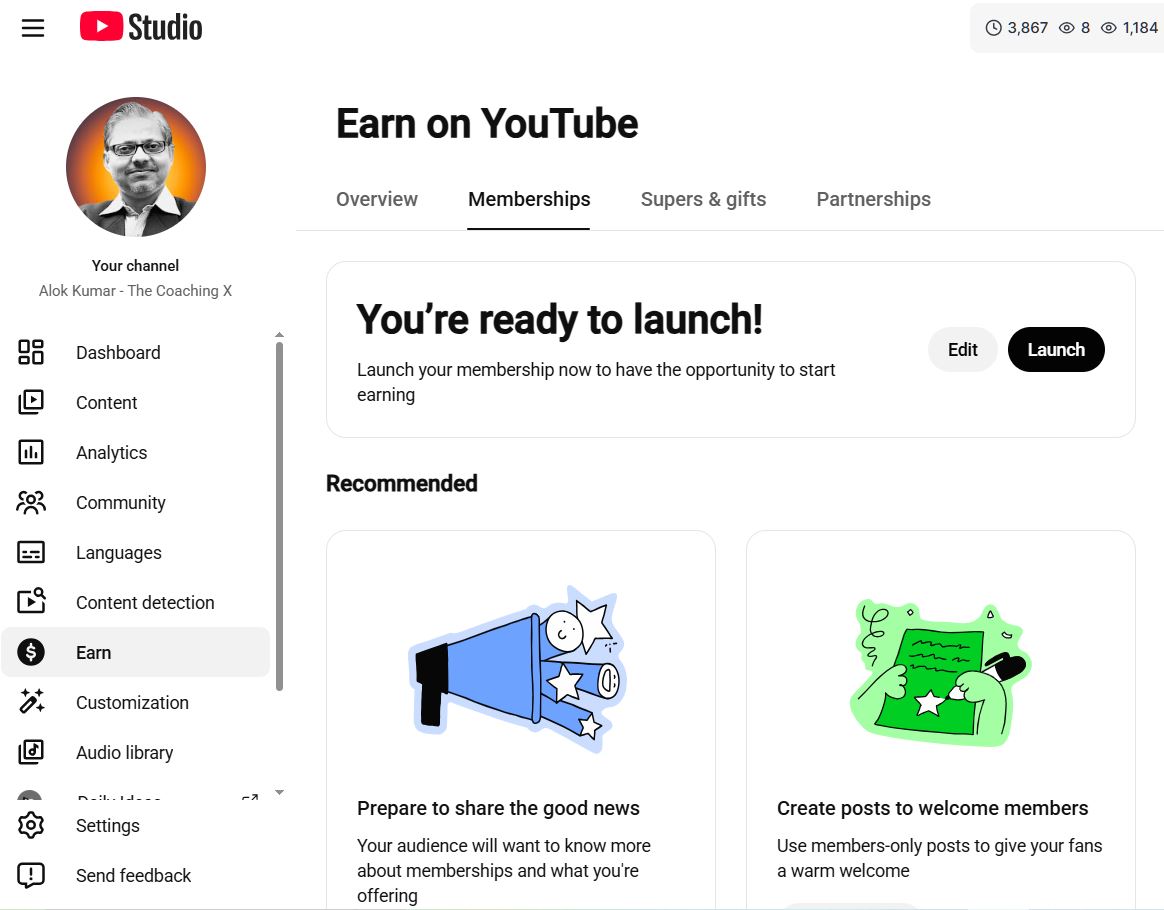This screenshot has width=1164, height=910.
Task: Open the hamburger navigation menu
Action: [33, 28]
